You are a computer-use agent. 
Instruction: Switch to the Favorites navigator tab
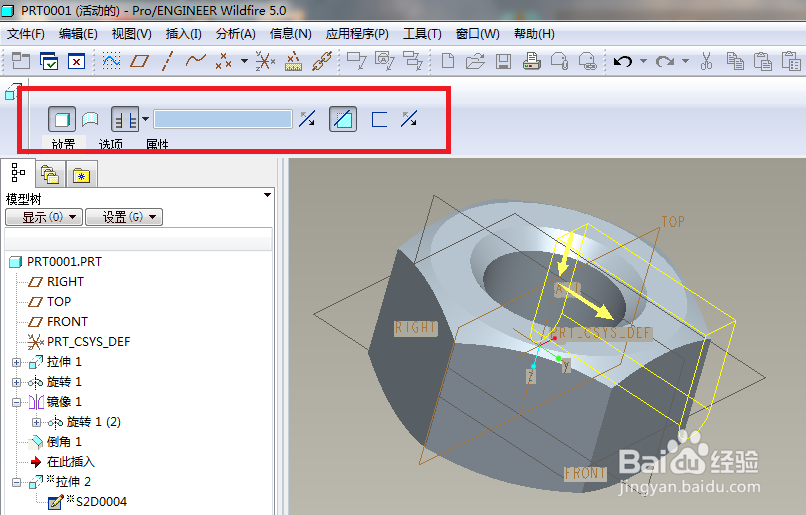click(82, 175)
